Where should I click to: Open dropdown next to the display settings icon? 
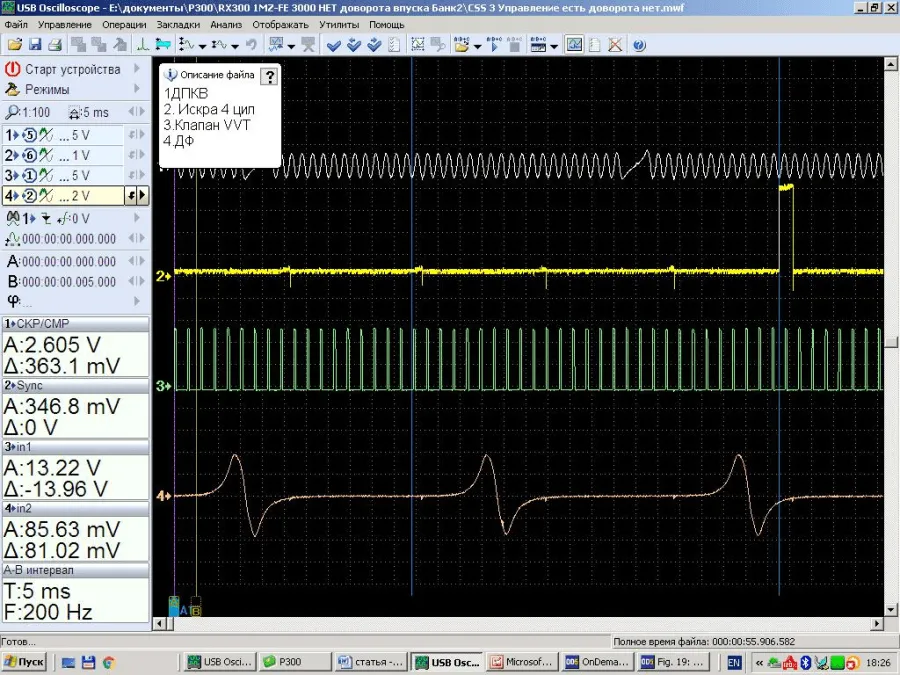(291, 46)
